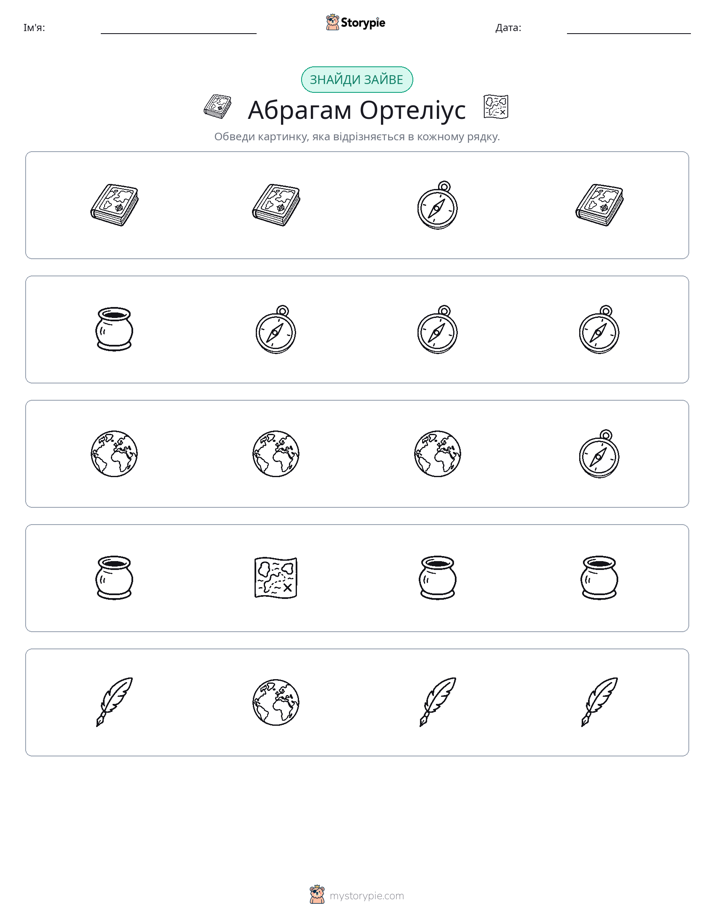Click the compass in the globe row
The width and height of the screenshot is (714, 924).
(x=599, y=454)
